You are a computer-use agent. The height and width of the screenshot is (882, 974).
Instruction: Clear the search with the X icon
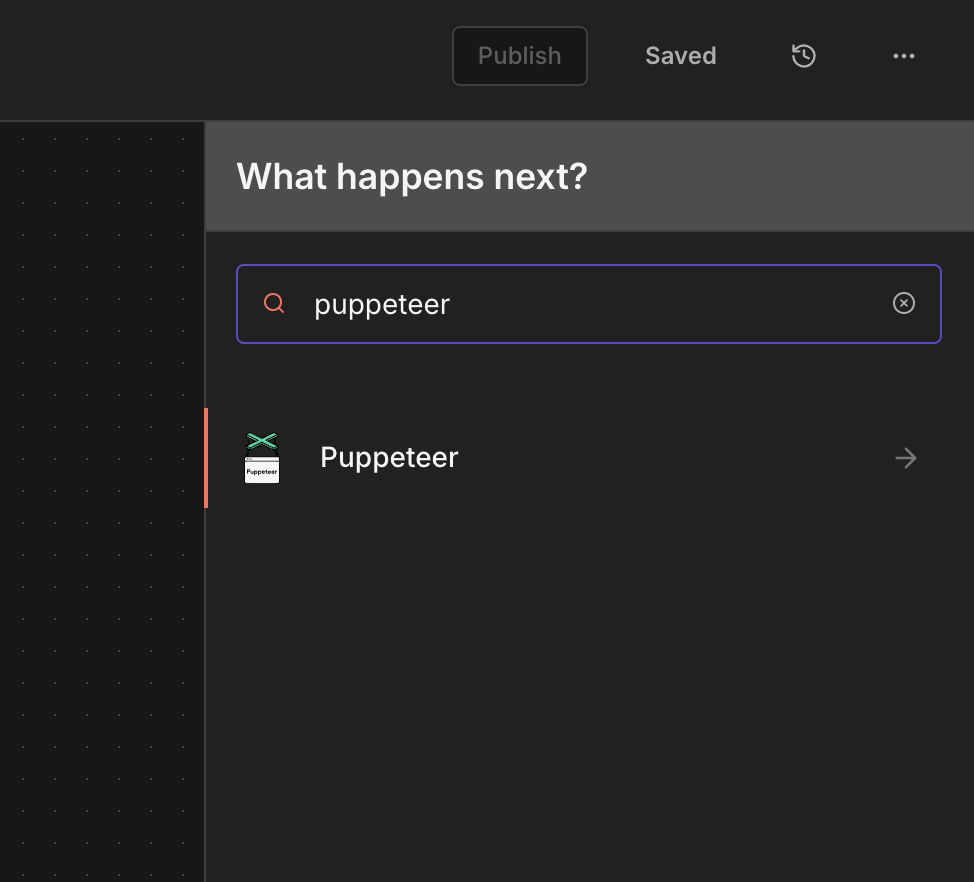click(x=904, y=303)
